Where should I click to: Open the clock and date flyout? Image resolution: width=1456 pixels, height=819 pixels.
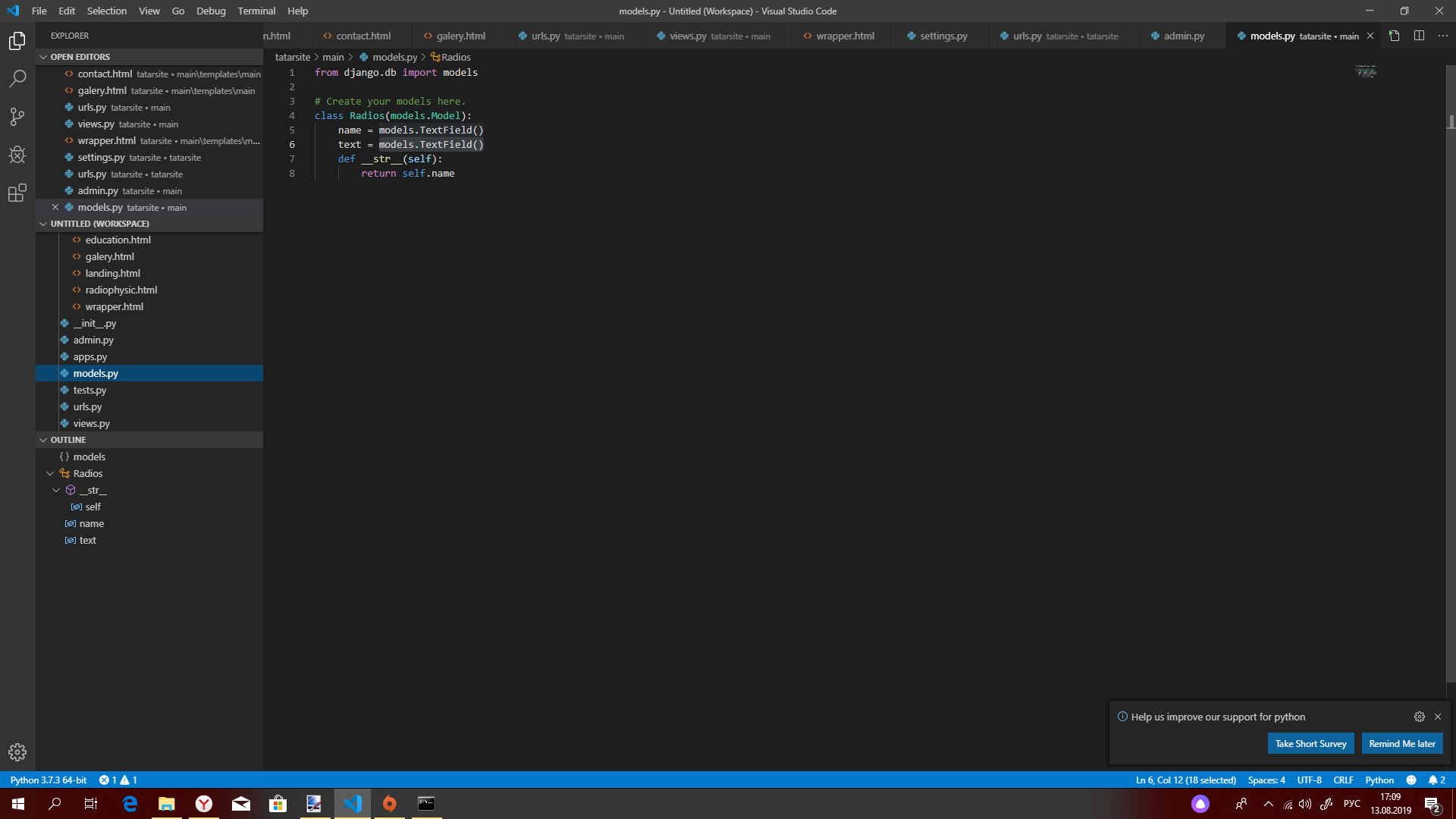click(1390, 804)
